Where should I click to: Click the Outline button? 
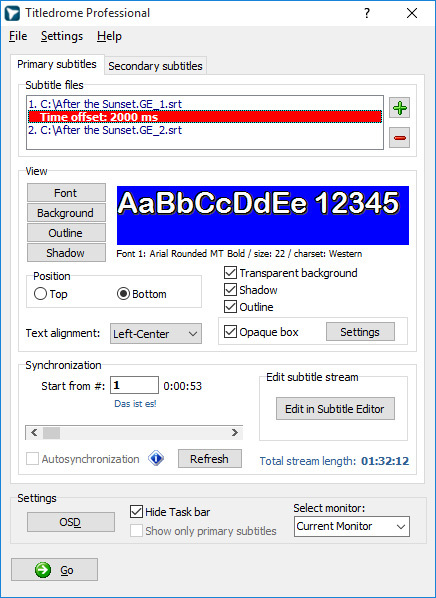click(66, 233)
